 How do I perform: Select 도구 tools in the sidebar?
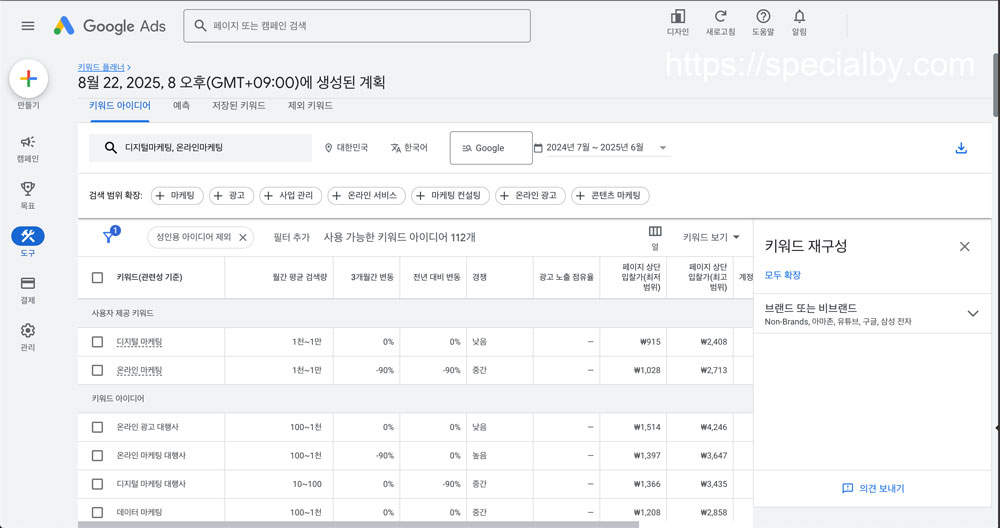coord(27,242)
